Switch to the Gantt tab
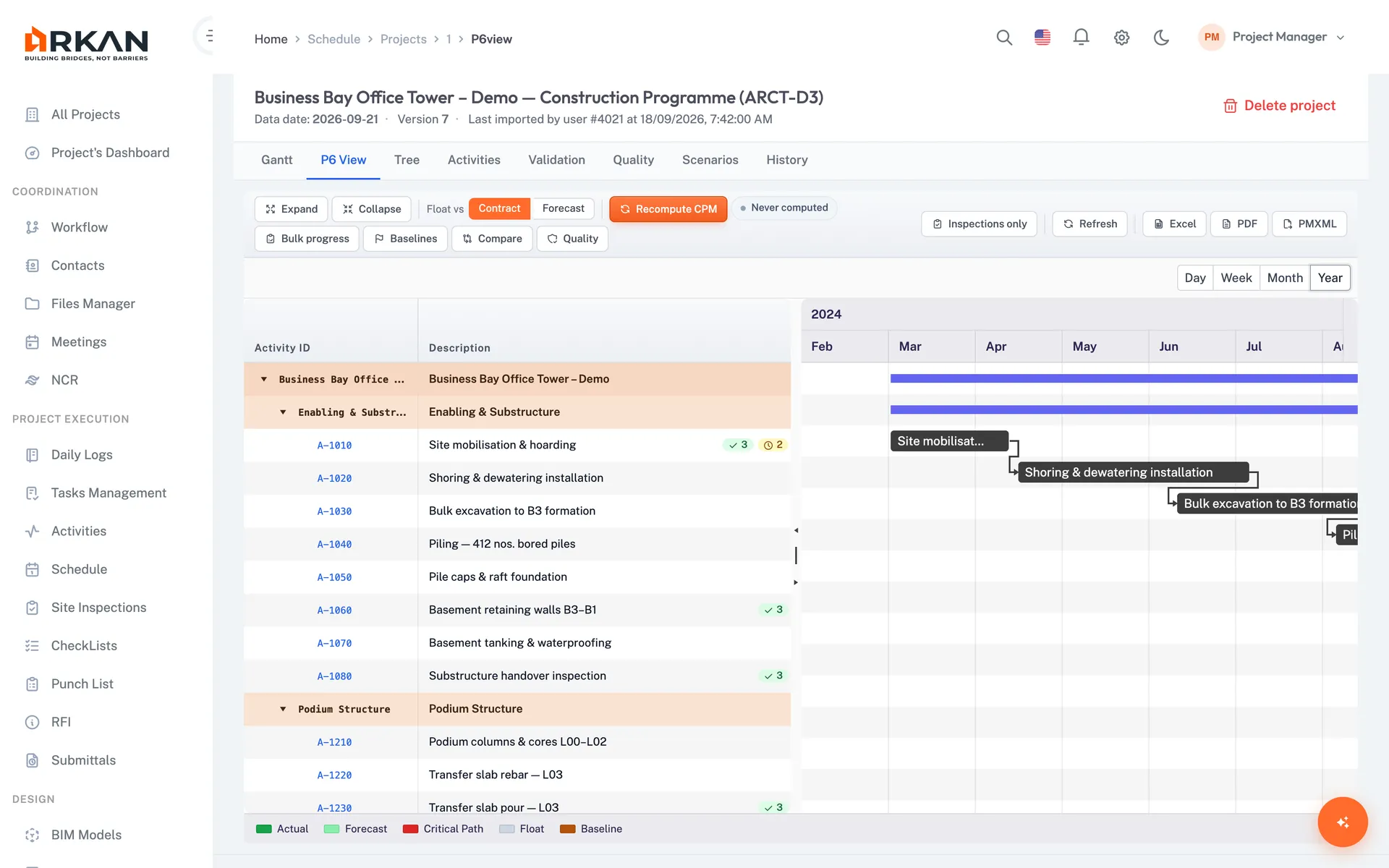 [276, 160]
